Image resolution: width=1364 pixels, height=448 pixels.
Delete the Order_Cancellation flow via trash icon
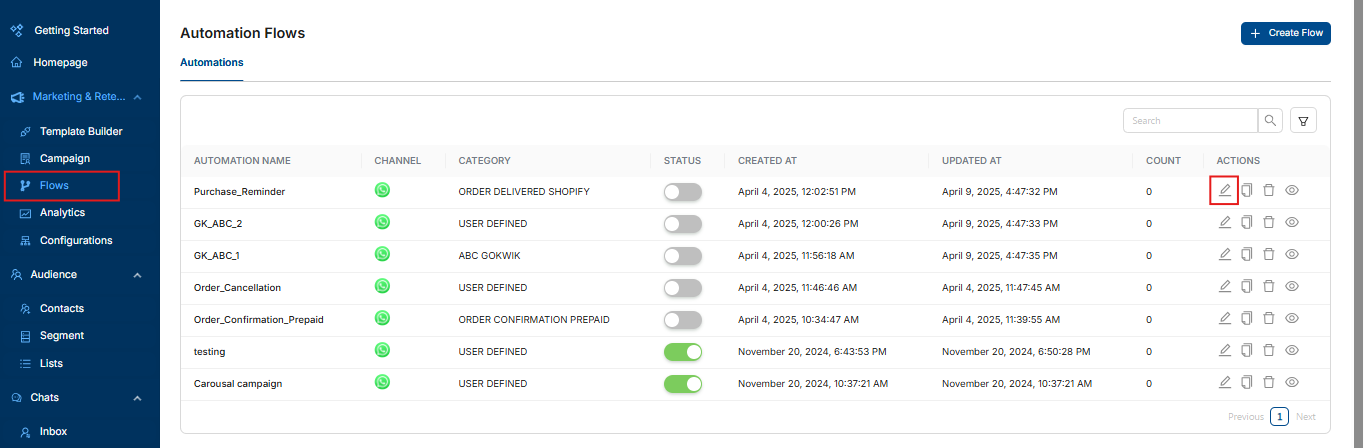[1268, 286]
